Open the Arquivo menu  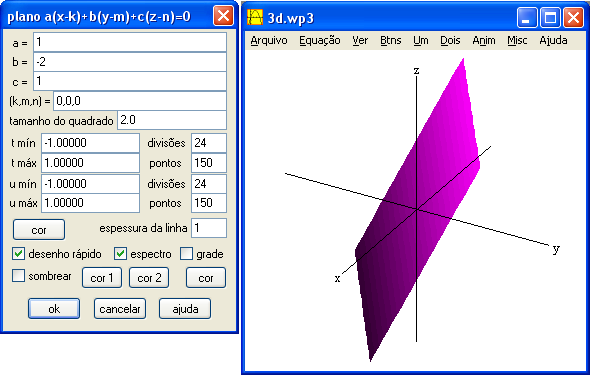269,40
